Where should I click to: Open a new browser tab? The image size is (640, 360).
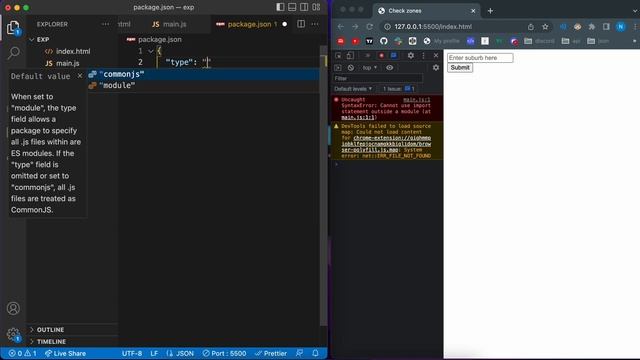coord(490,11)
